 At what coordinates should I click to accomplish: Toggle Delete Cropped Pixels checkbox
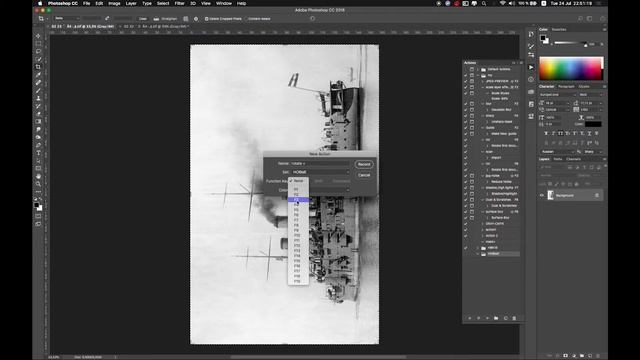point(207,19)
